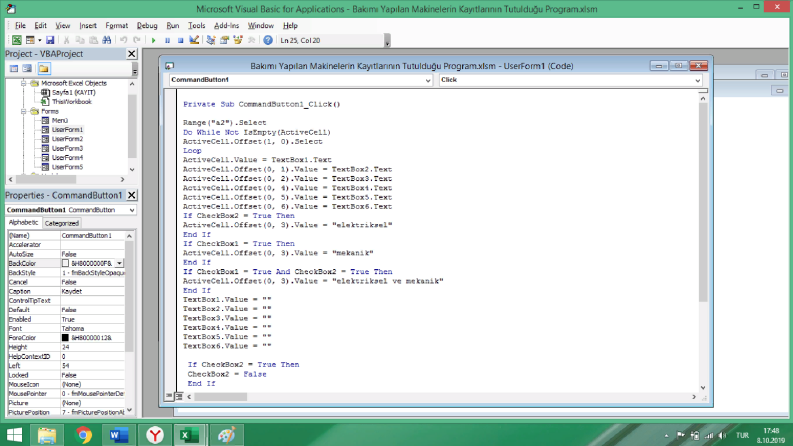Image resolution: width=793 pixels, height=446 pixels.
Task: Click the Reset stop icon in toolbar
Action: tap(180, 40)
